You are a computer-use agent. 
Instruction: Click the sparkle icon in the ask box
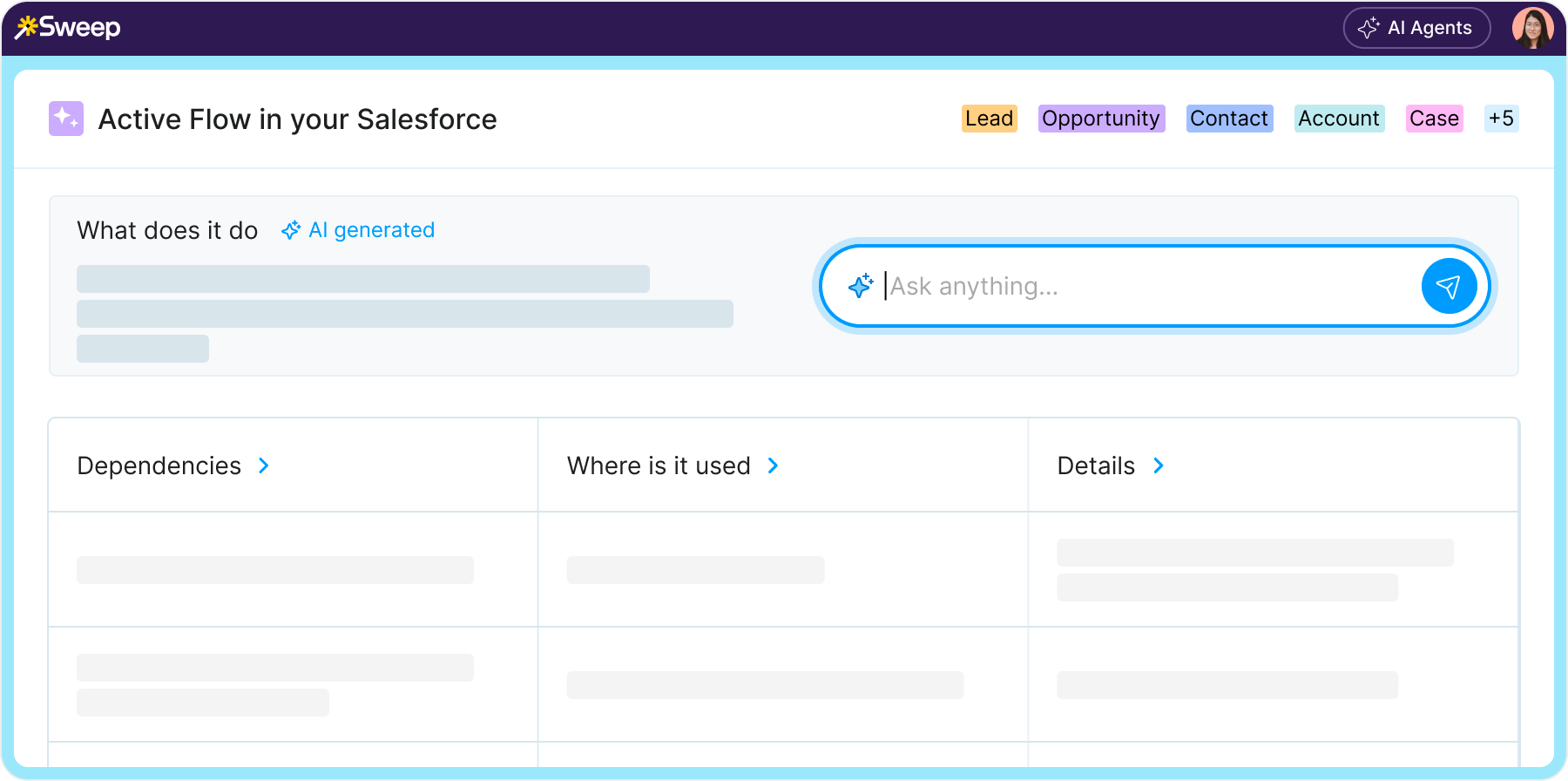click(861, 285)
